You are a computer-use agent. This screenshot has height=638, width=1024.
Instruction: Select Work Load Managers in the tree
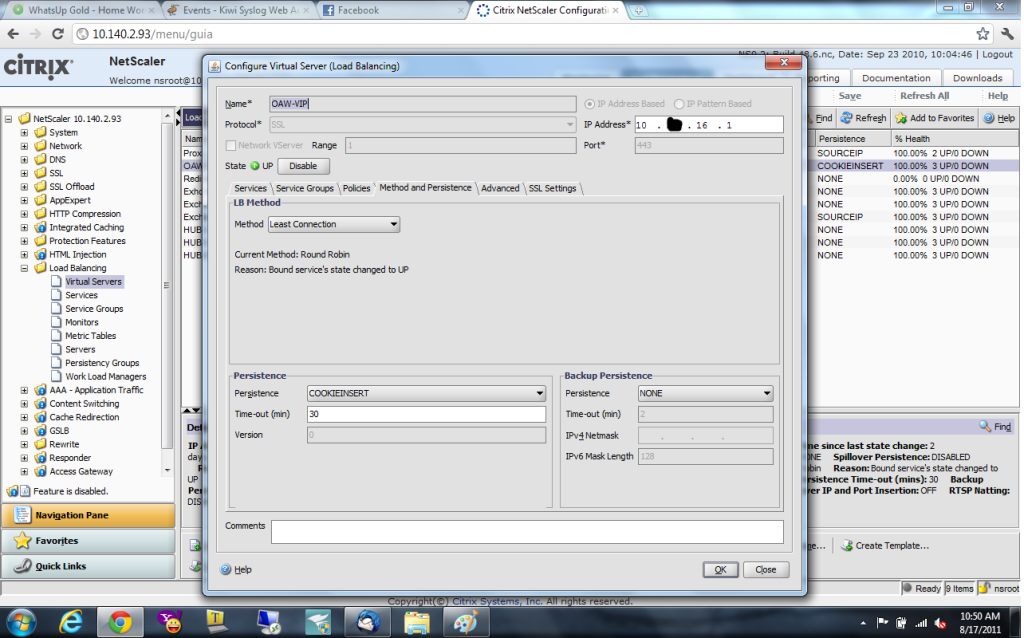pos(105,376)
